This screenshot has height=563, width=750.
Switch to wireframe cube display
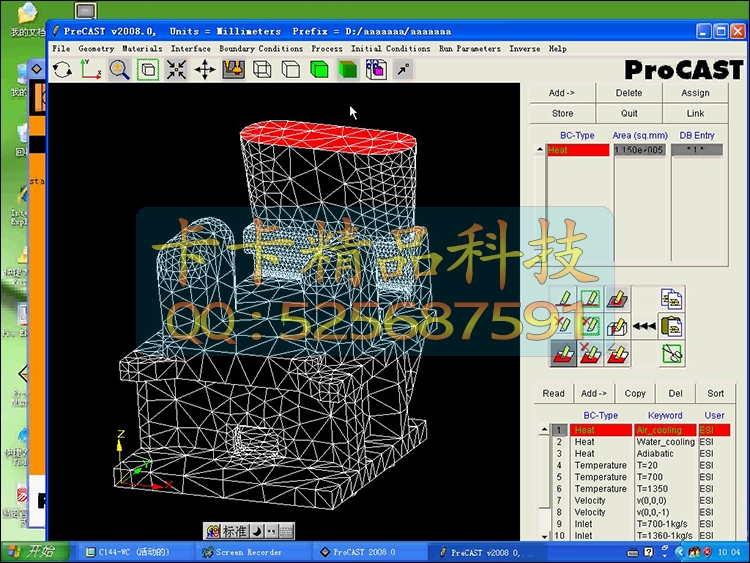[262, 70]
